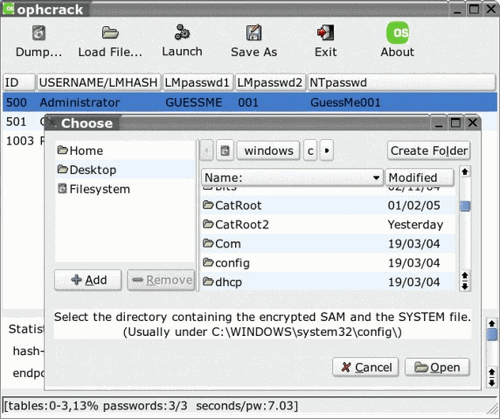Open the Load File toolbar icon
The width and height of the screenshot is (500, 419).
click(x=110, y=33)
